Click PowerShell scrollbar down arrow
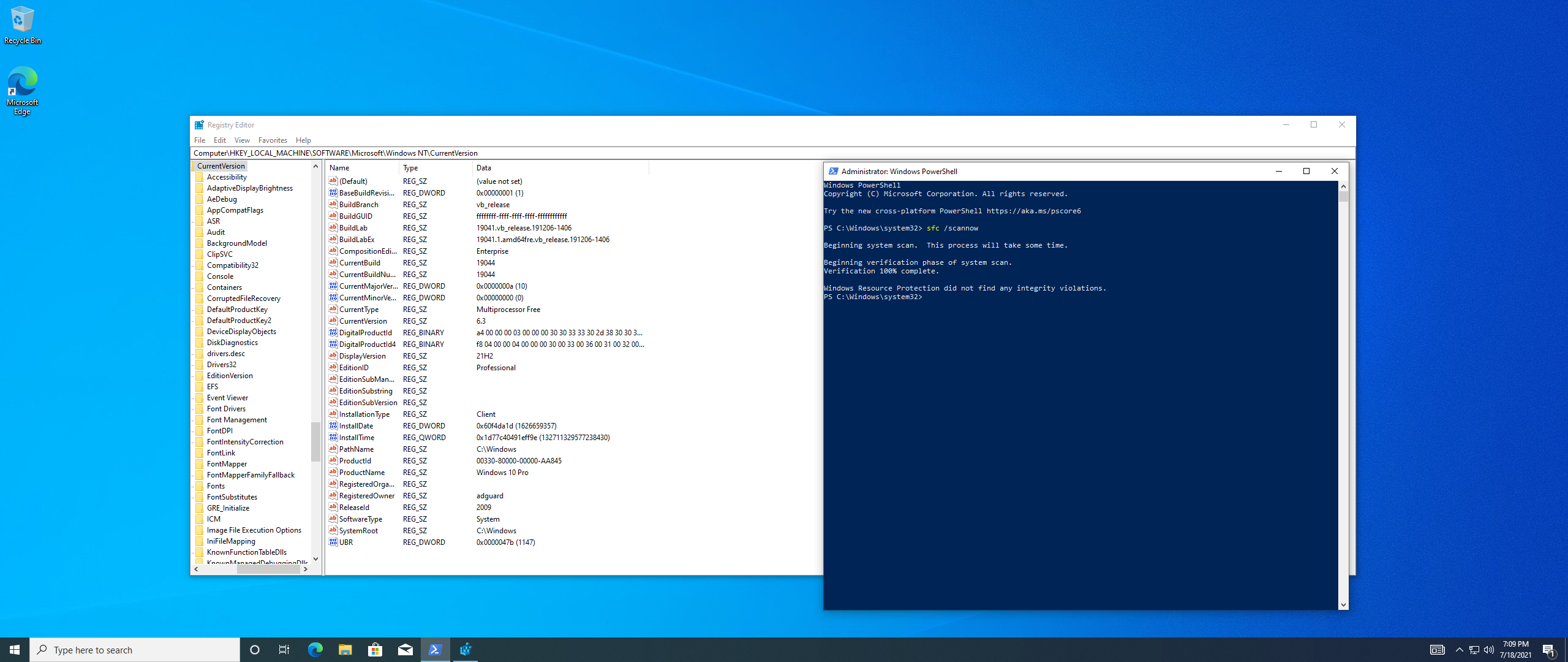The height and width of the screenshot is (662, 1568). [1344, 605]
